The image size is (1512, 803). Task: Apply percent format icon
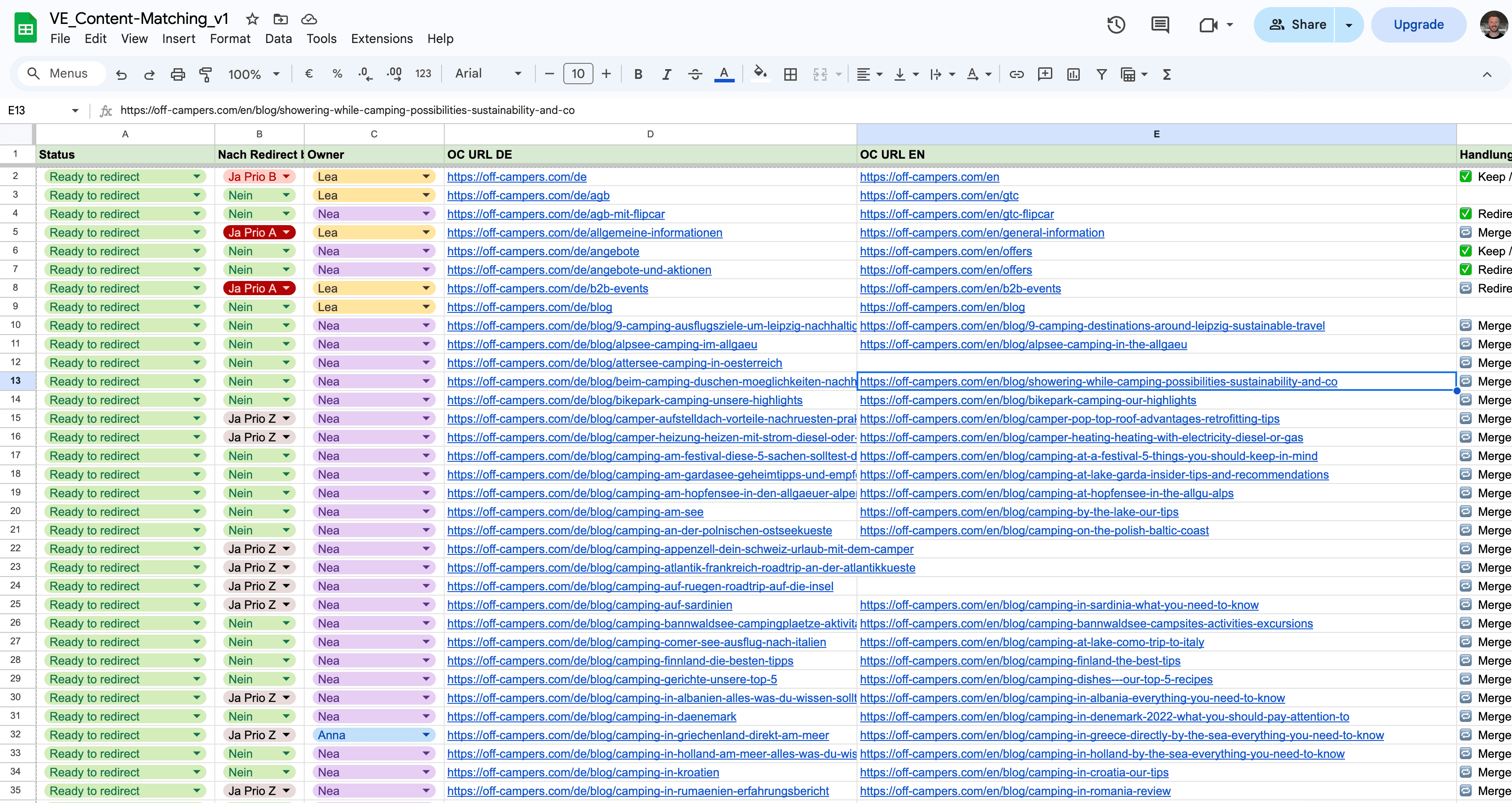337,74
